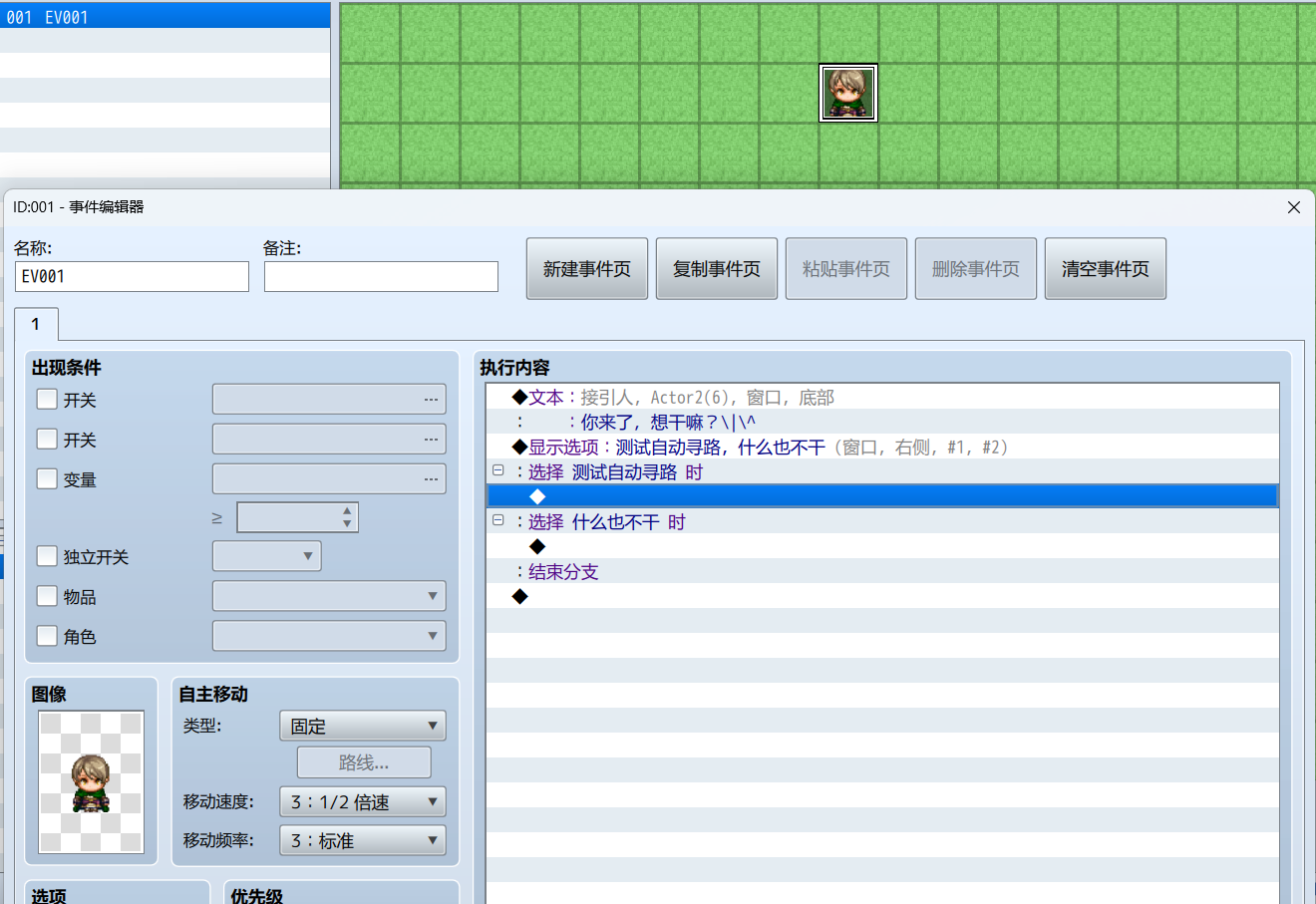Select empty line under 什么也不干 branch
The width and height of the screenshot is (1316, 904).
[x=882, y=546]
